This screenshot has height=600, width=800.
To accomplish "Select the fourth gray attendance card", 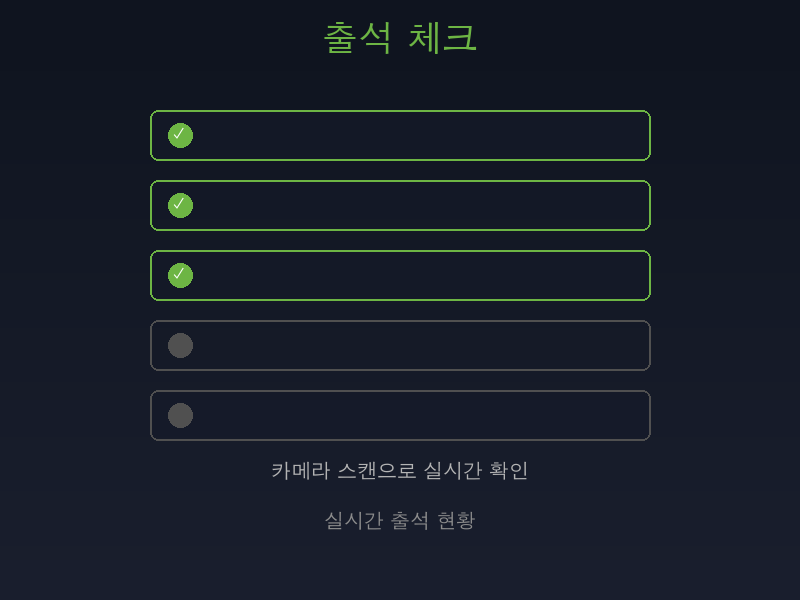I will [x=400, y=345].
